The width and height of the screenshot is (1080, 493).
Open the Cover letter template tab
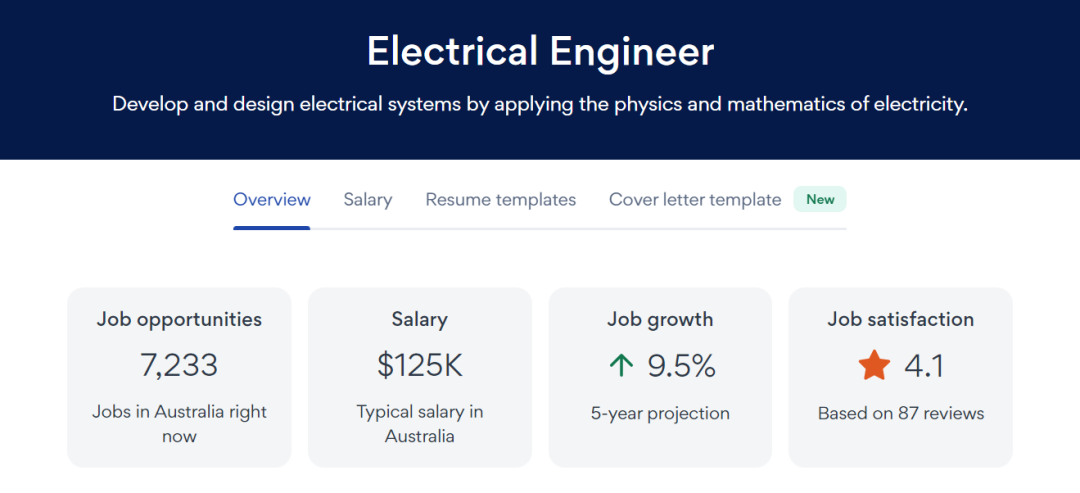pyautogui.click(x=695, y=200)
